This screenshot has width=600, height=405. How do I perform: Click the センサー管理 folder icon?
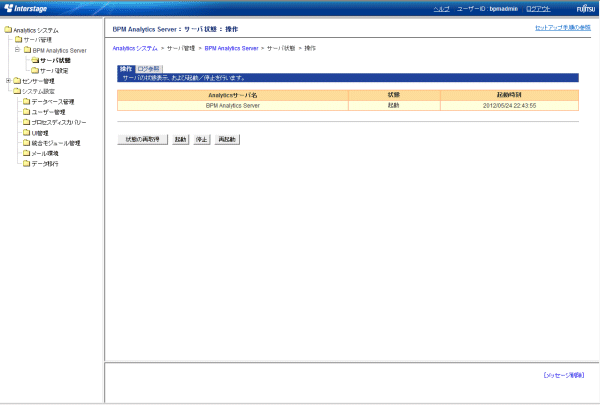(x=17, y=81)
